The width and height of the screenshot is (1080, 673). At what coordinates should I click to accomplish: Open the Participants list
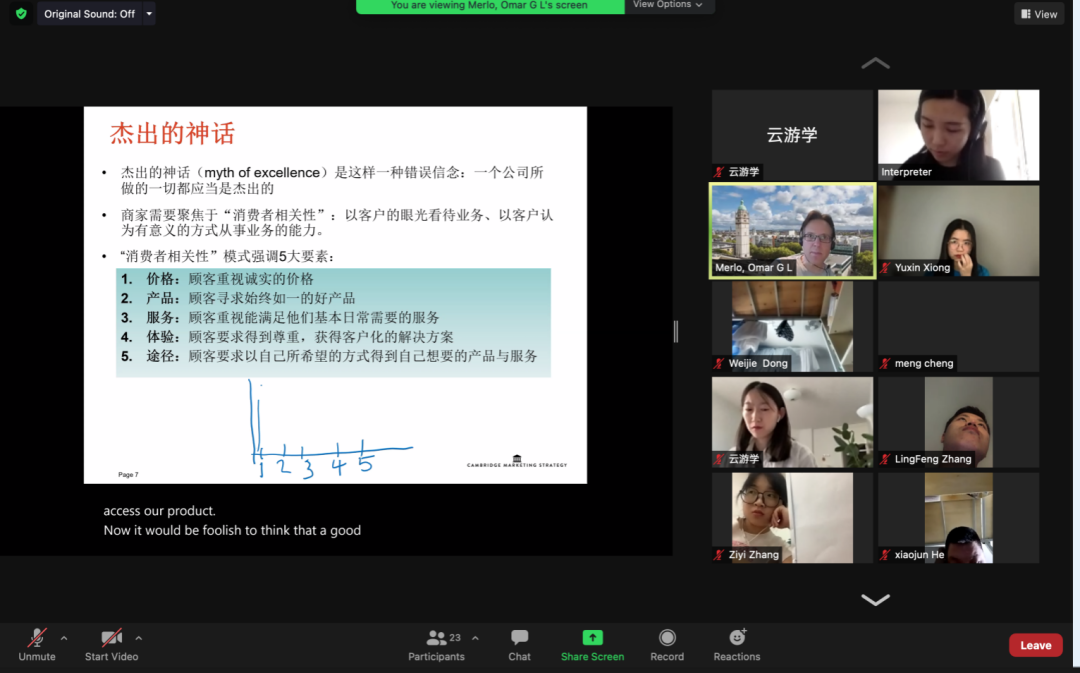pos(436,644)
